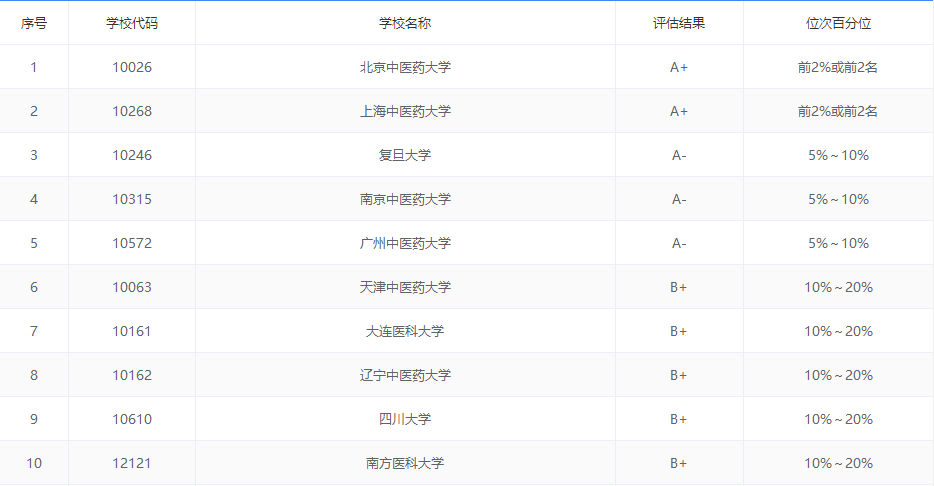934x486 pixels.
Task: Click the A+ result for 上海中医药大学
Action: tap(678, 111)
